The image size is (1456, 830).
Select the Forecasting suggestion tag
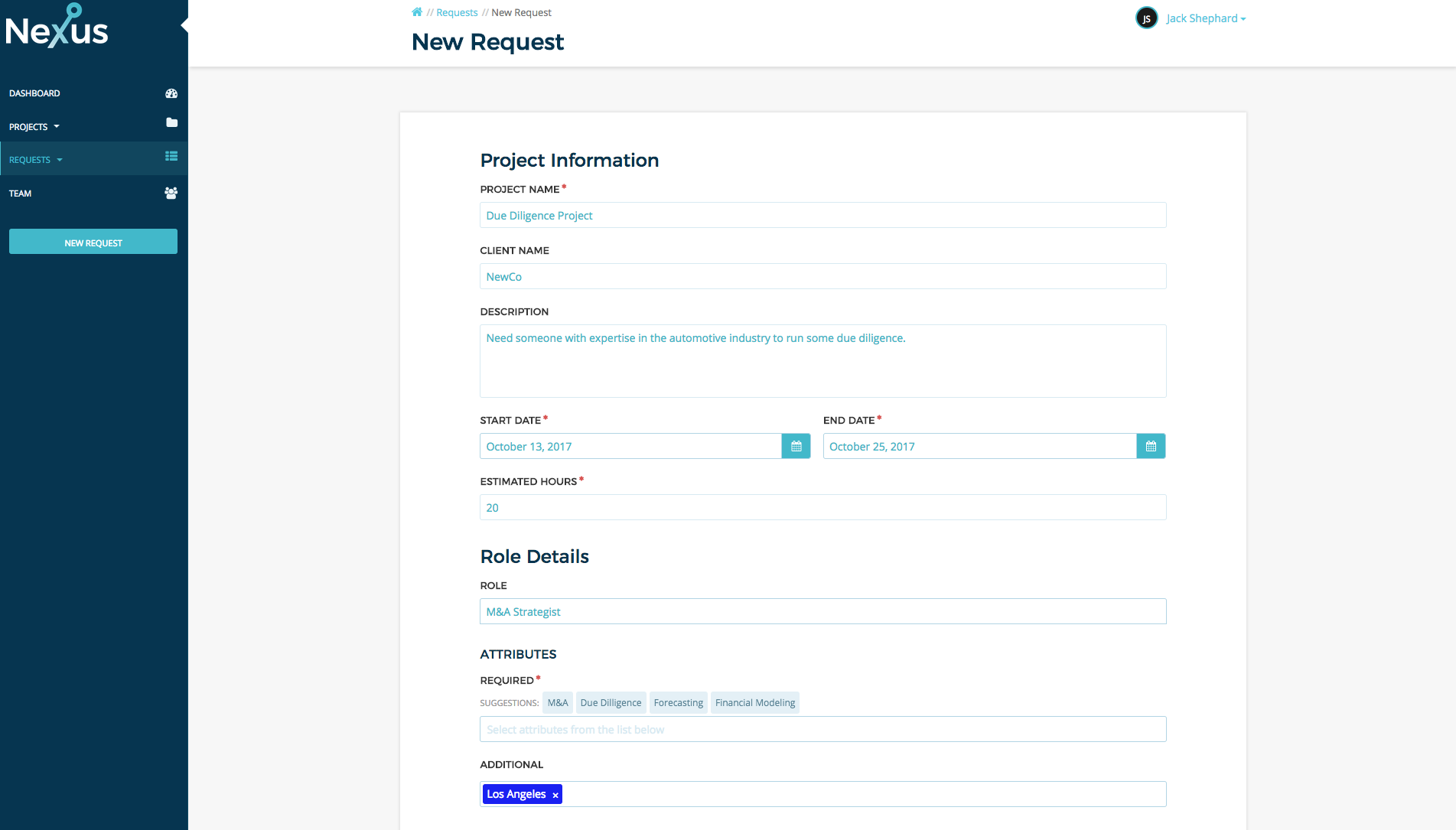678,702
